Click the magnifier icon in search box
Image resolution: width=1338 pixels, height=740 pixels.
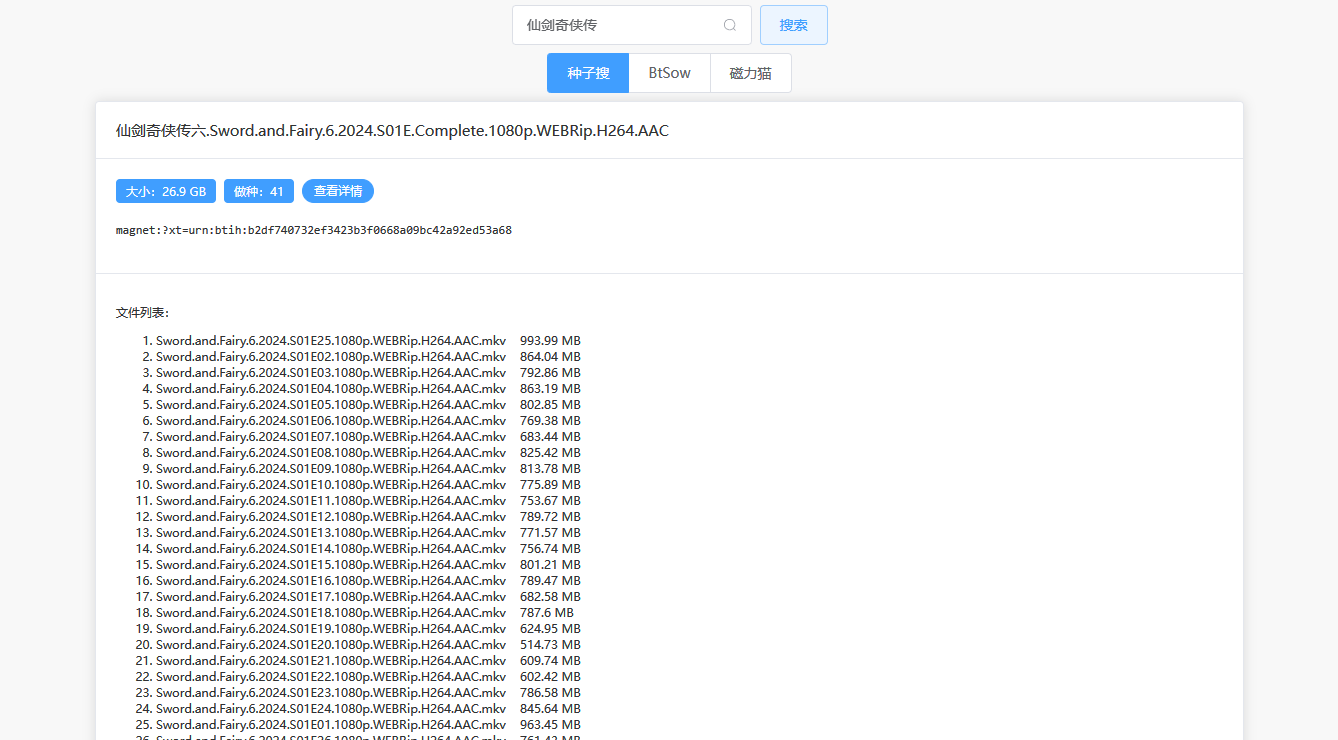(x=730, y=25)
